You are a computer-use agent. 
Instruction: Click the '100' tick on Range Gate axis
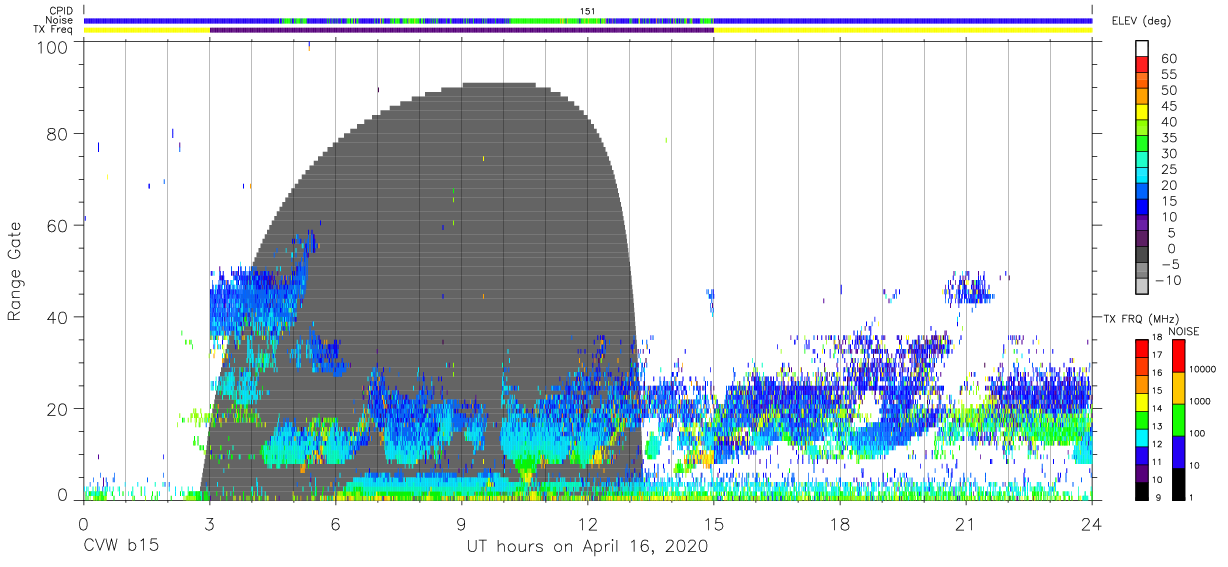point(55,46)
